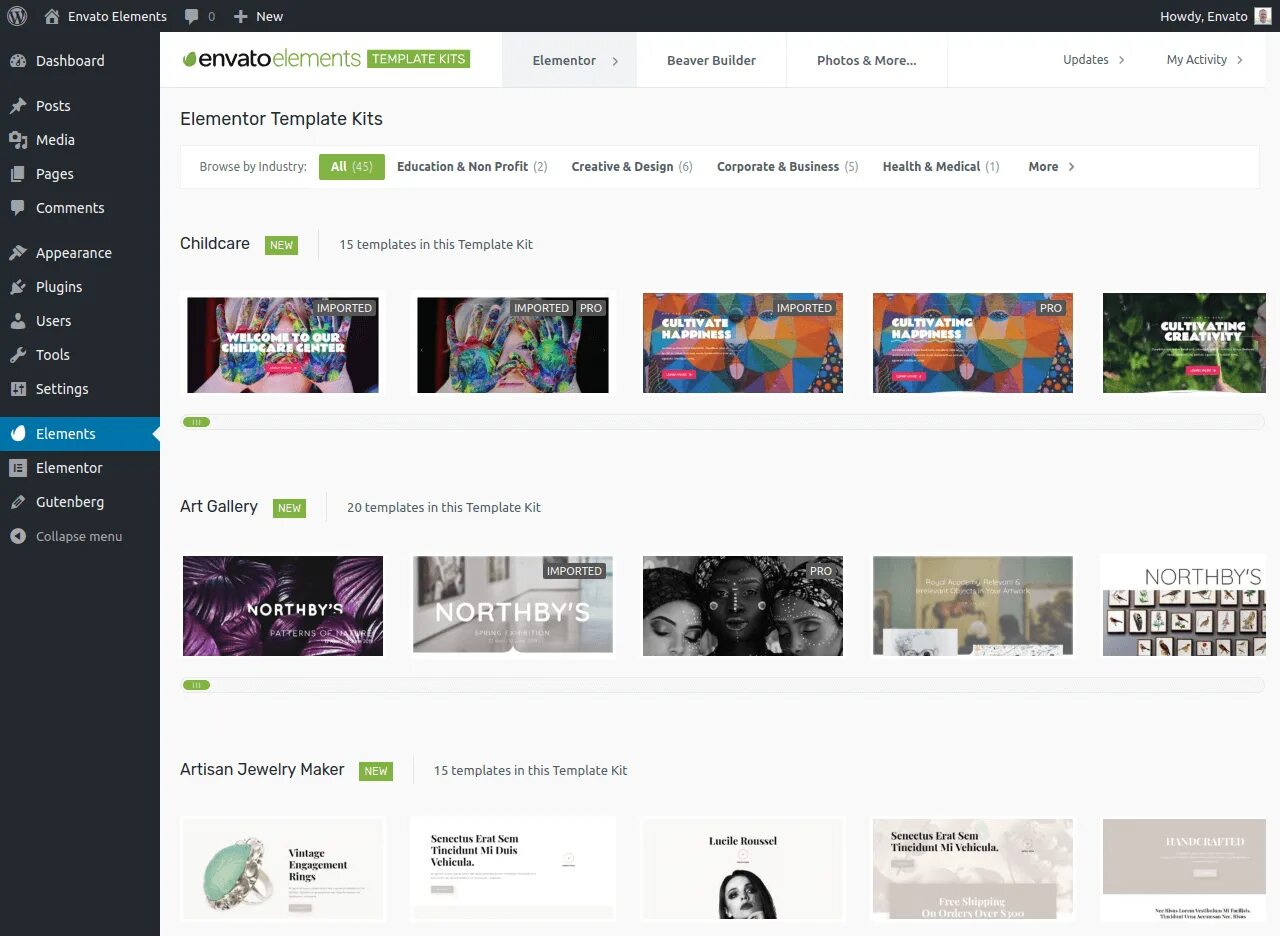Open the Users person icon

(17, 321)
